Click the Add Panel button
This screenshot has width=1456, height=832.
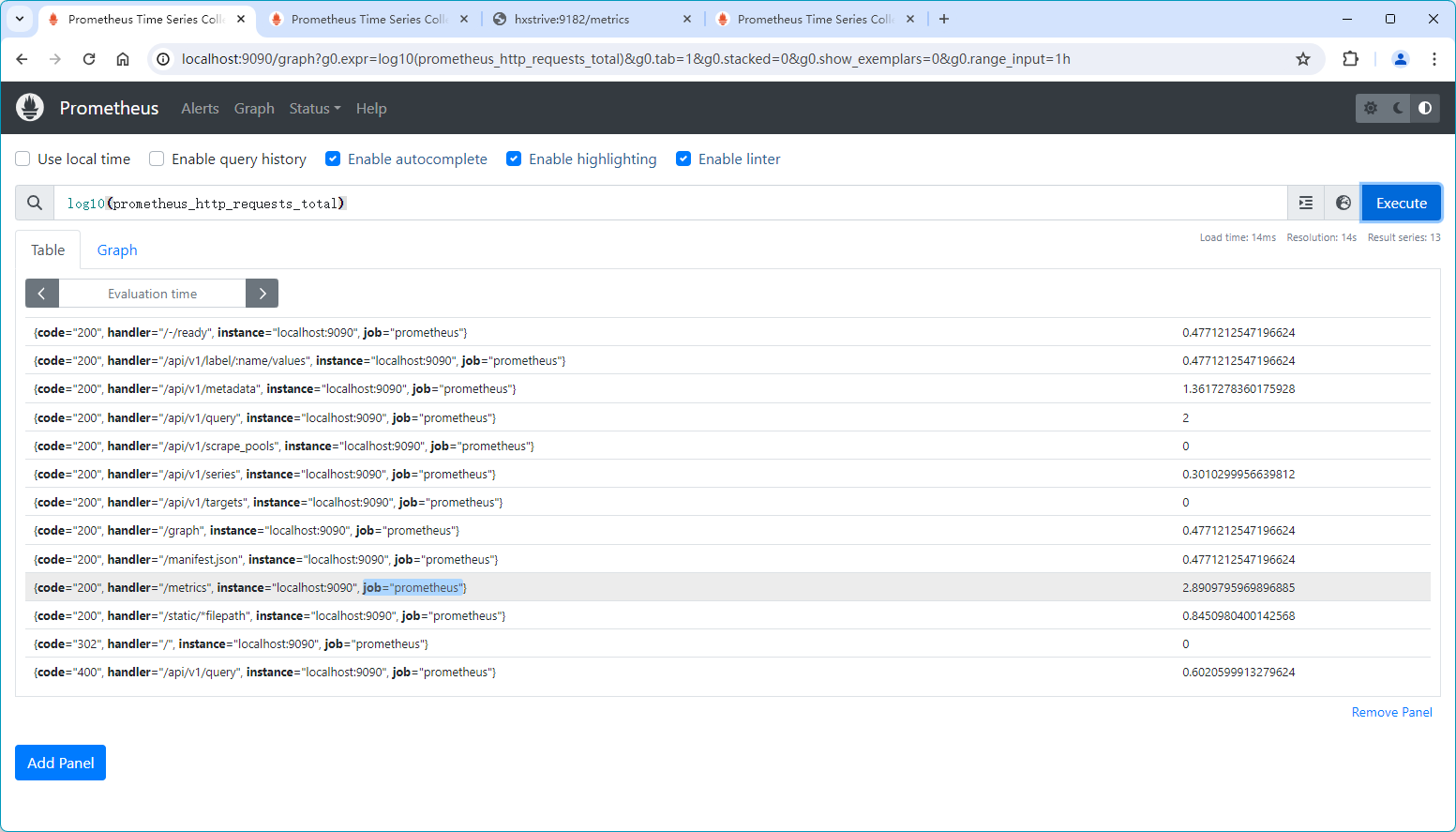(x=60, y=763)
